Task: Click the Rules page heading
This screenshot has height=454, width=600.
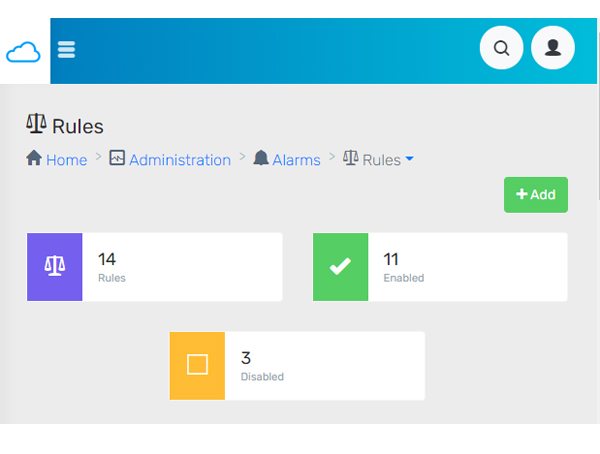Action: click(x=78, y=126)
